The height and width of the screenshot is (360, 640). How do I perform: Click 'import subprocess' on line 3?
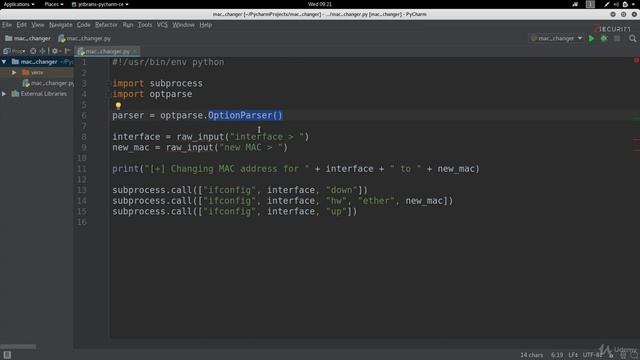click(x=158, y=83)
